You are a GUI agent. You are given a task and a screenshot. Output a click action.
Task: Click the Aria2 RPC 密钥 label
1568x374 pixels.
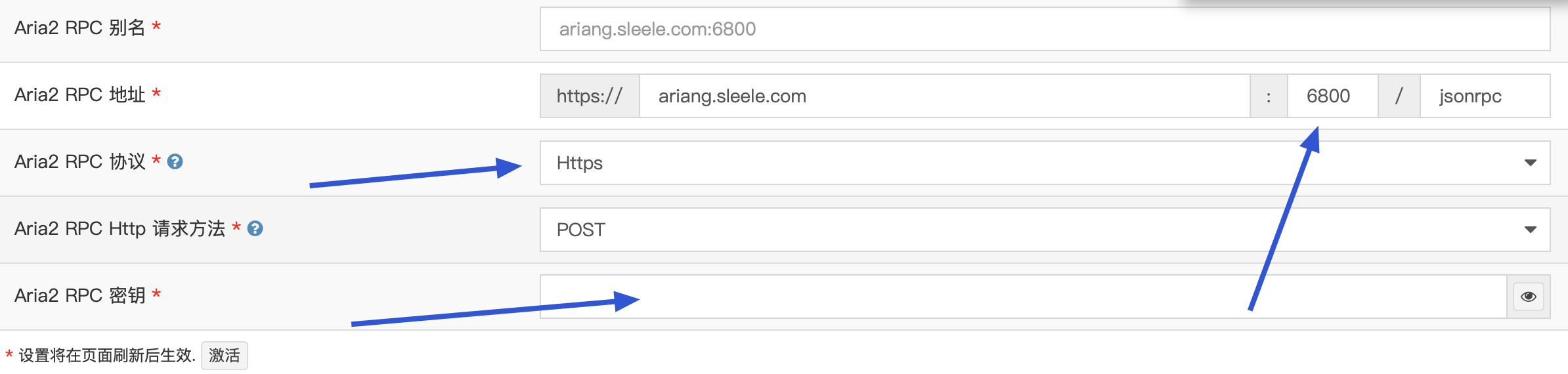click(x=79, y=295)
